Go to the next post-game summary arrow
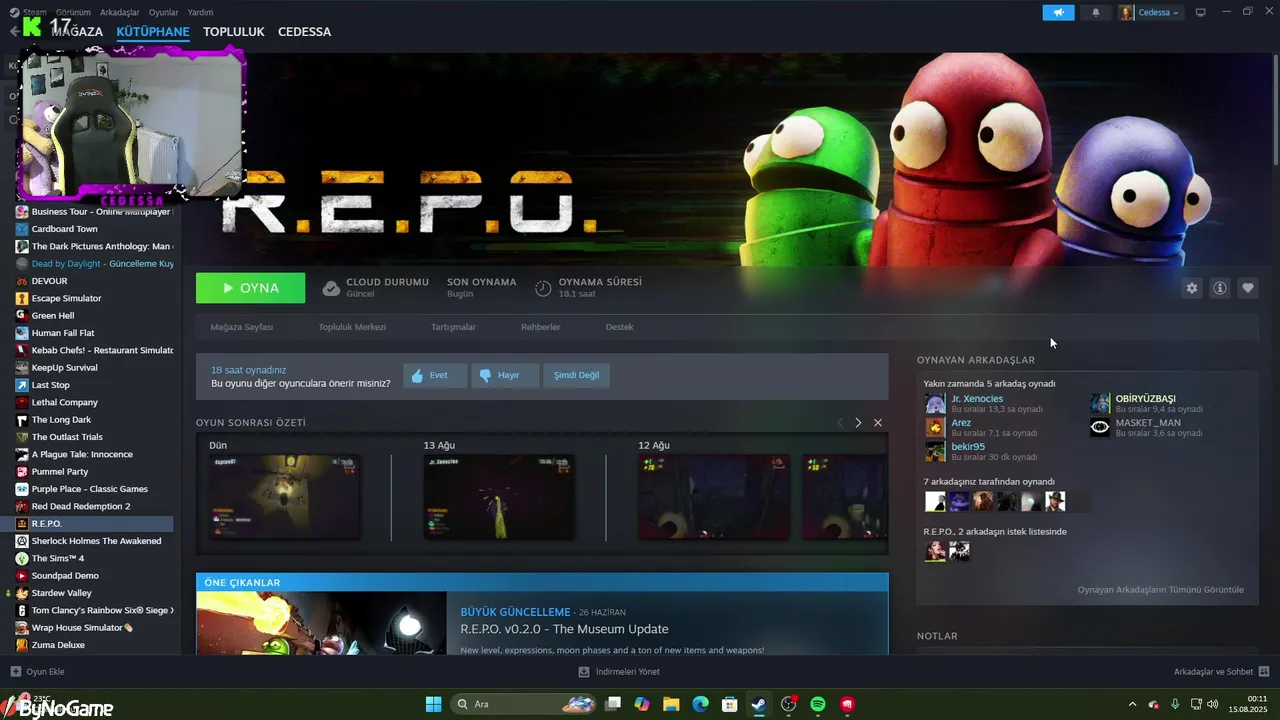Image resolution: width=1280 pixels, height=720 pixels. [x=858, y=423]
